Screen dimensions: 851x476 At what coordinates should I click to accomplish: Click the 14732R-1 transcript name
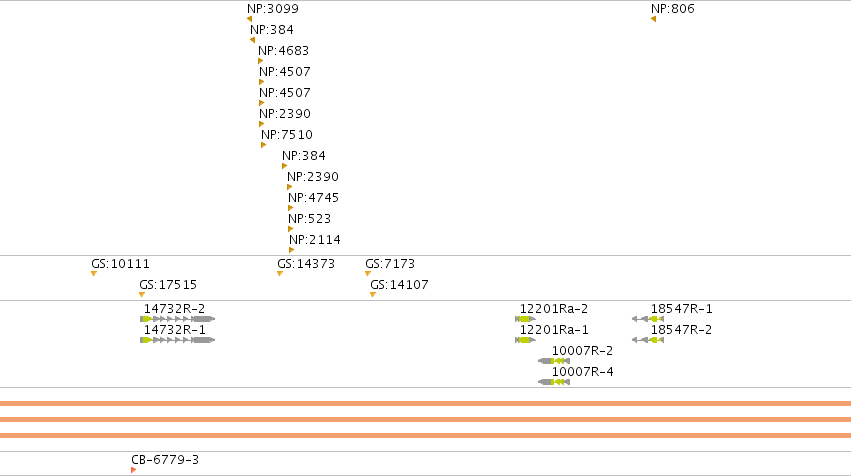pos(175,330)
